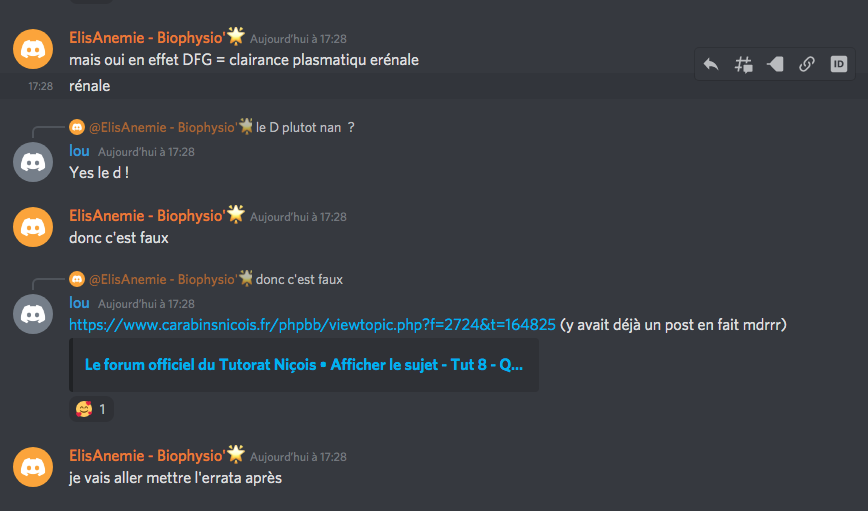Copy message link with the chain icon
This screenshot has height=511, width=868.
click(x=807, y=64)
